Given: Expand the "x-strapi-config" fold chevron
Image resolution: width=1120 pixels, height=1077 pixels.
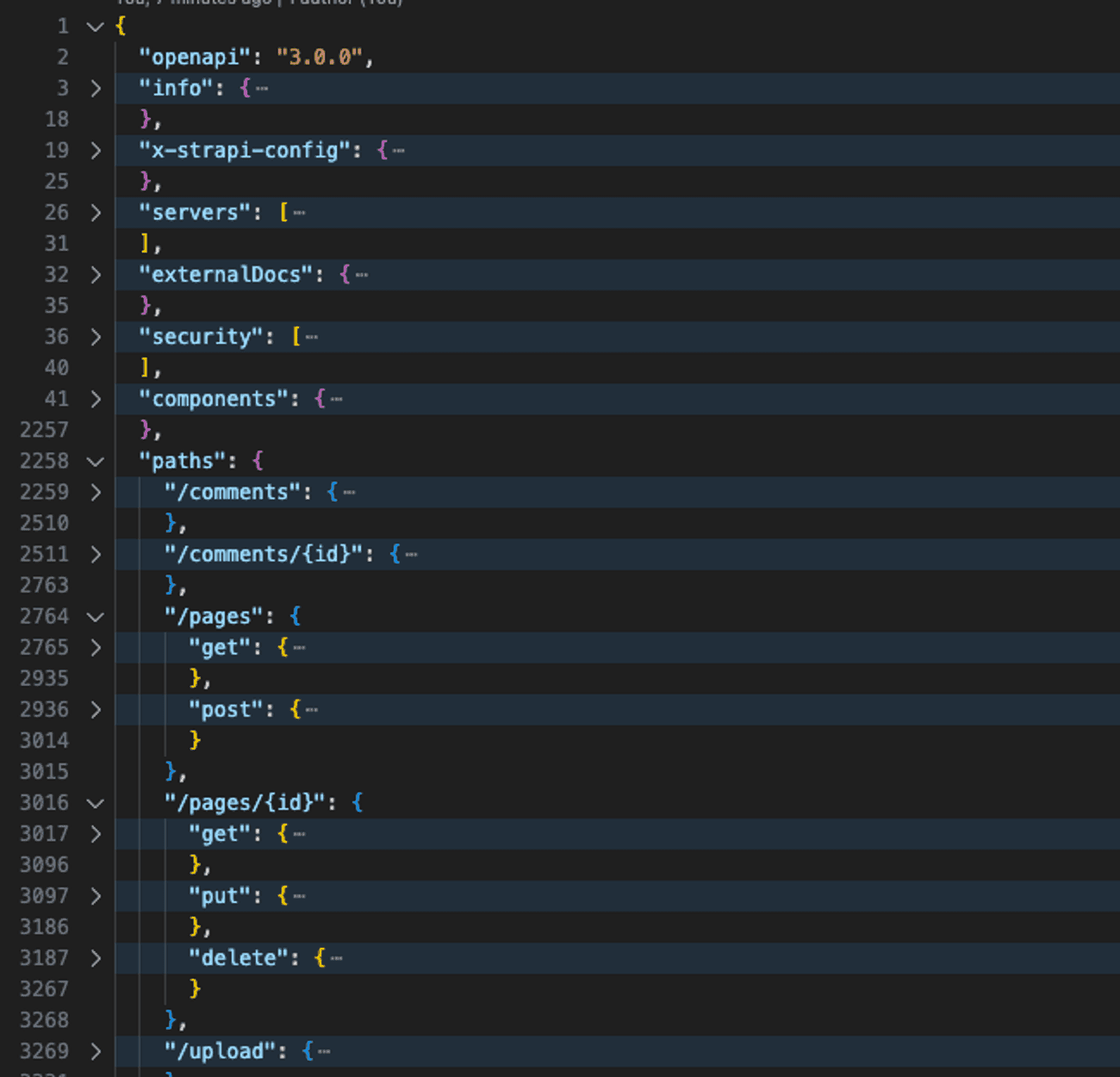Looking at the screenshot, I should pyautogui.click(x=96, y=151).
